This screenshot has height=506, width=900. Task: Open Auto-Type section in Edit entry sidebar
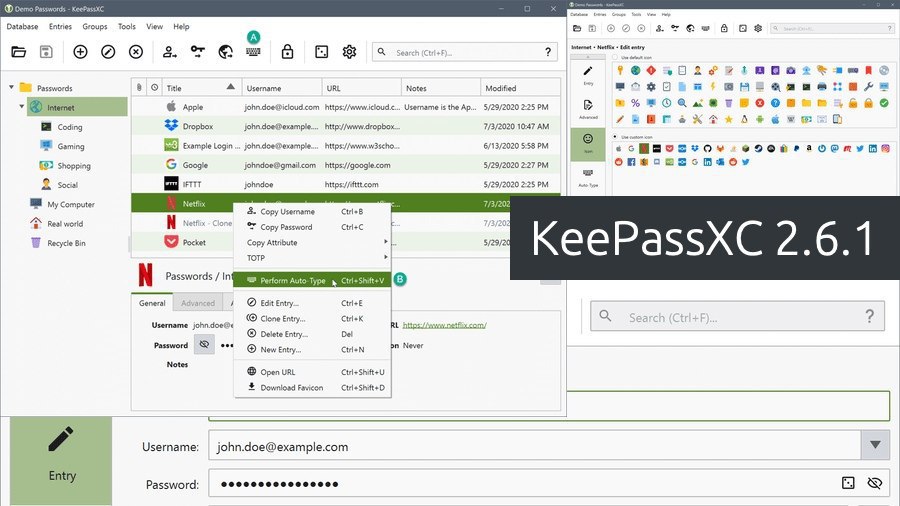[588, 178]
